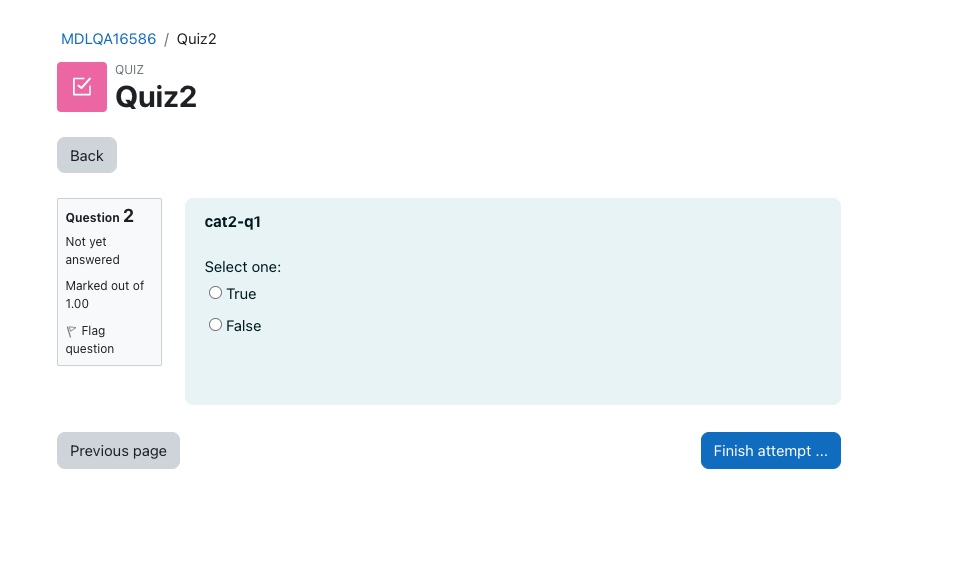Choose the False answer label text
Image resolution: width=957 pixels, height=584 pixels.
pyautogui.click(x=244, y=326)
